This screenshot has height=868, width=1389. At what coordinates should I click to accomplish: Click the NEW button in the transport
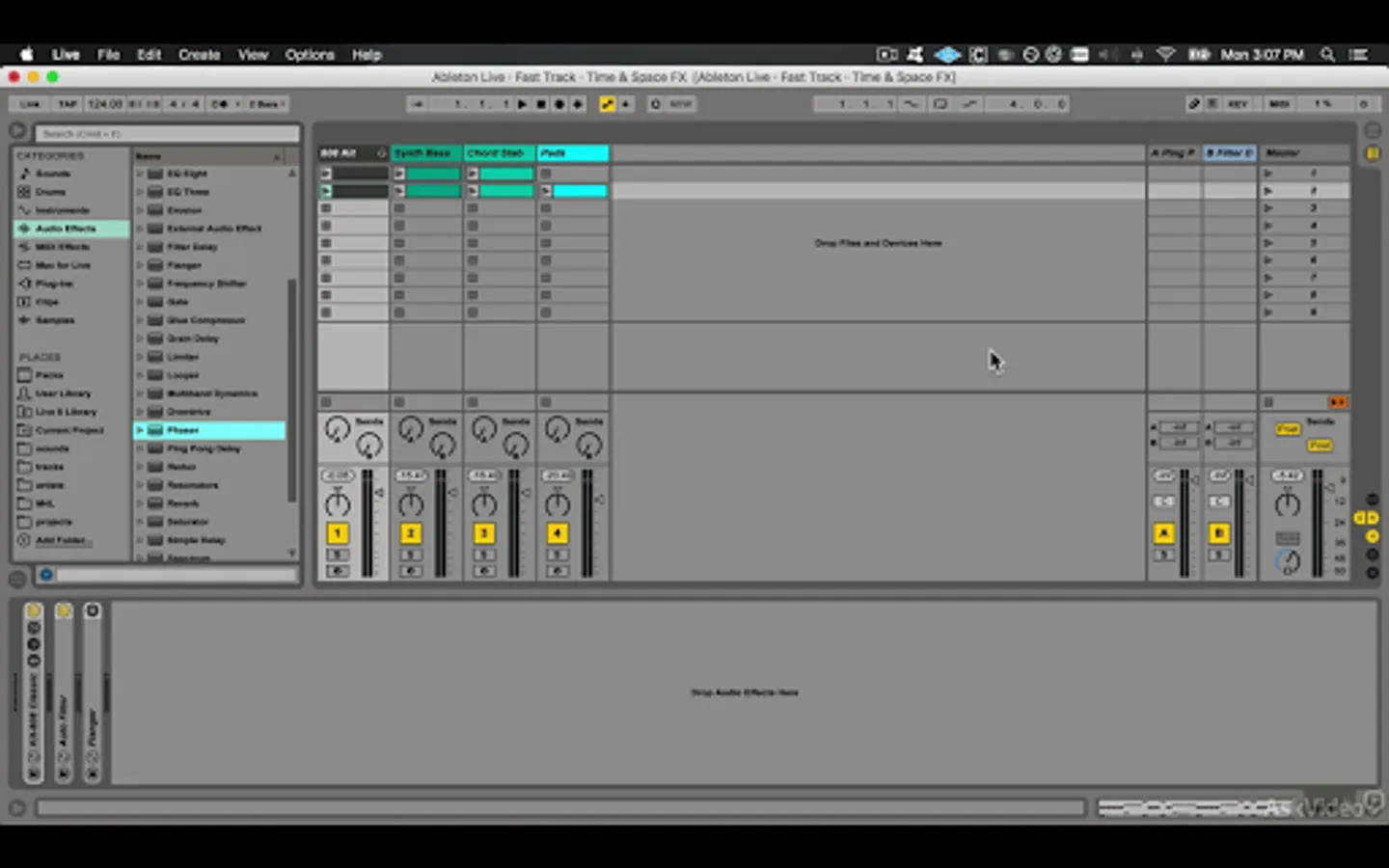(681, 104)
